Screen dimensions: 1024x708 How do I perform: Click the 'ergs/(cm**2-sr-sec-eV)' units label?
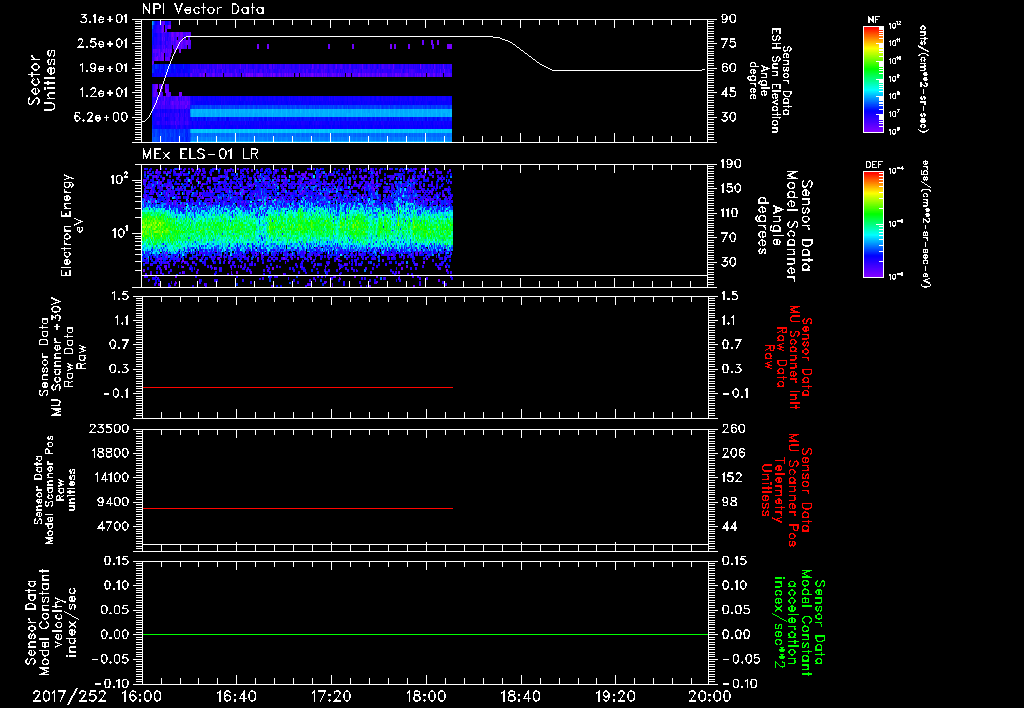click(x=925, y=223)
